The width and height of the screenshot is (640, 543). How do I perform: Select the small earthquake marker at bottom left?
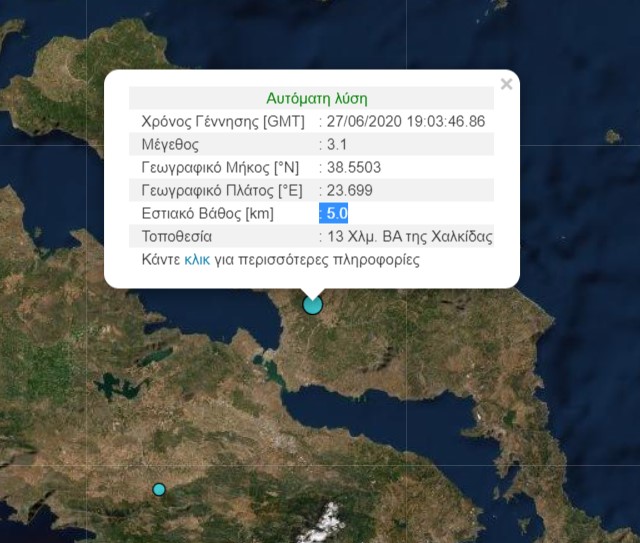159,489
